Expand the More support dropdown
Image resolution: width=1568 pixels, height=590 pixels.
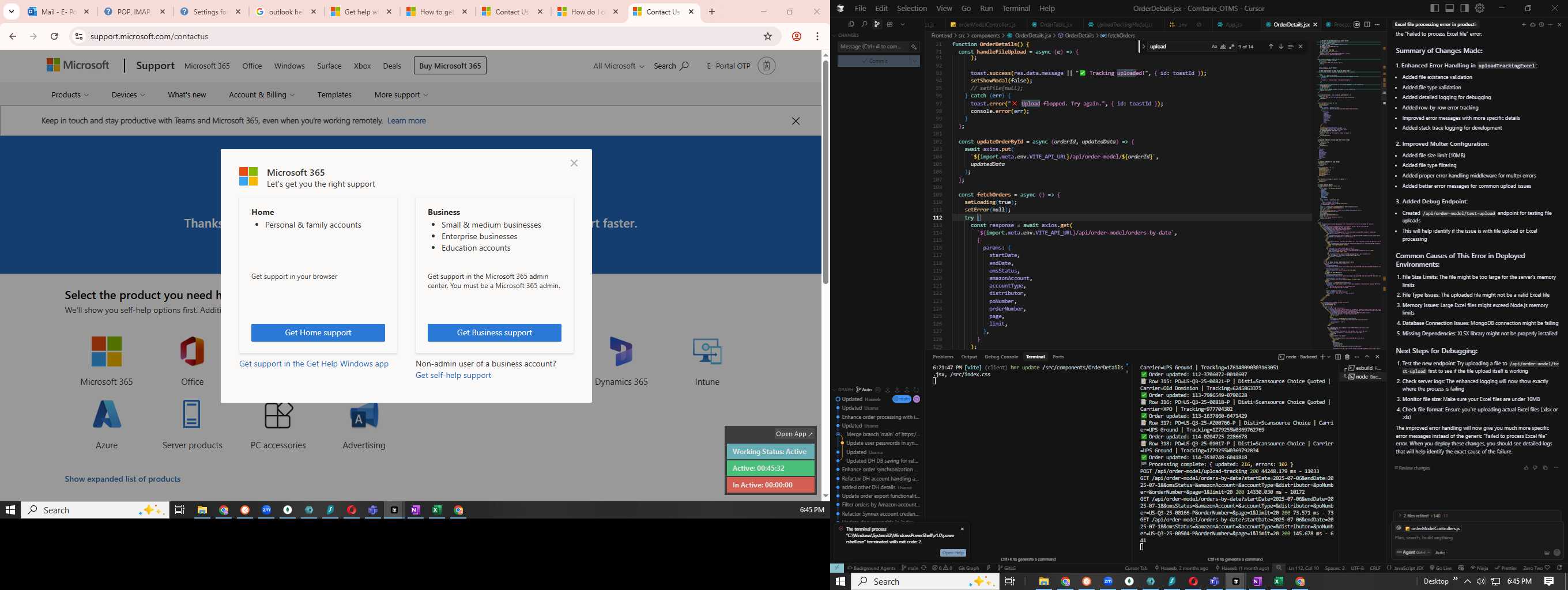pos(401,95)
